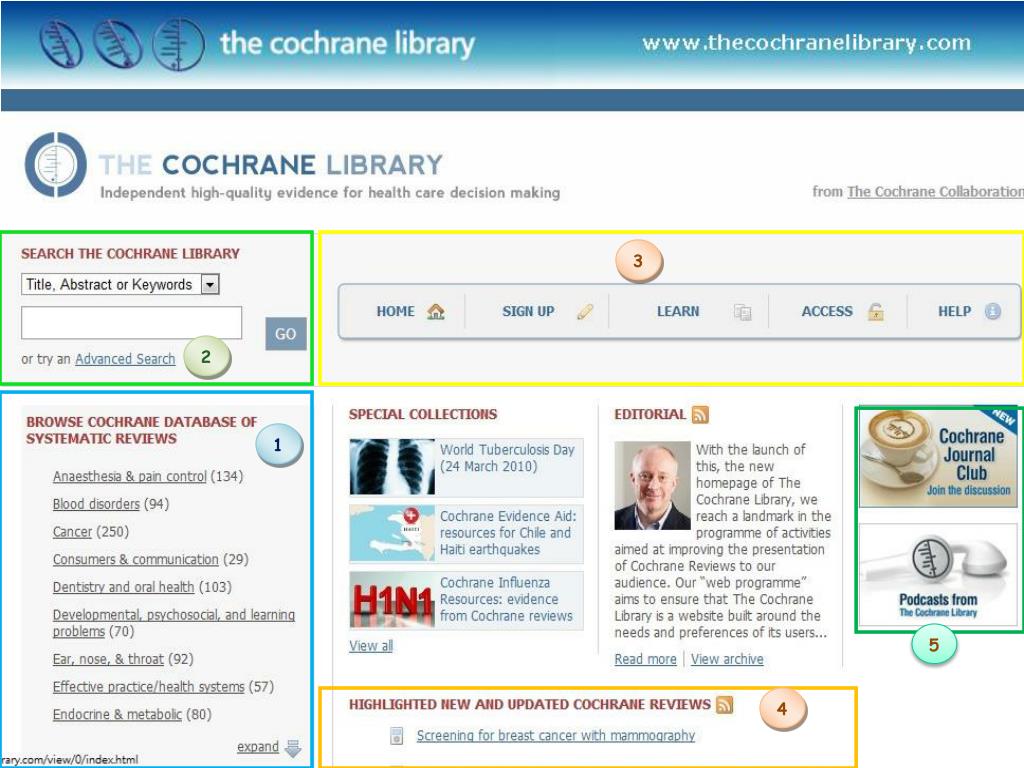The width and height of the screenshot is (1024, 768).
Task: Click the editor's portrait photo
Action: [x=652, y=485]
